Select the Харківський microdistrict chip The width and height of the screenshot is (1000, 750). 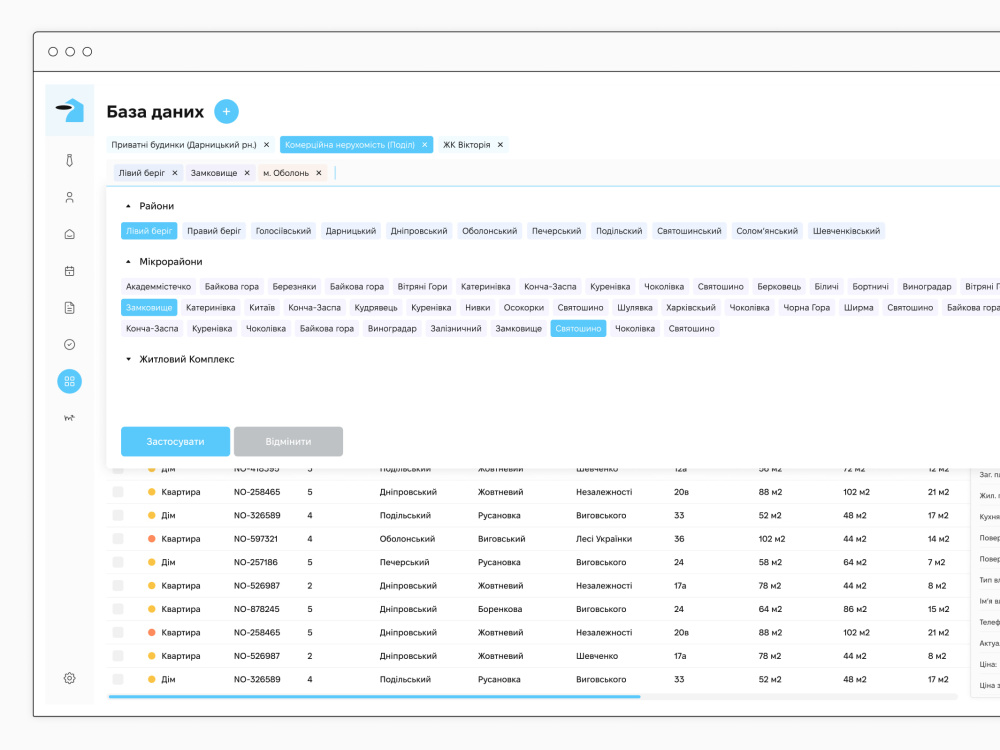click(691, 307)
